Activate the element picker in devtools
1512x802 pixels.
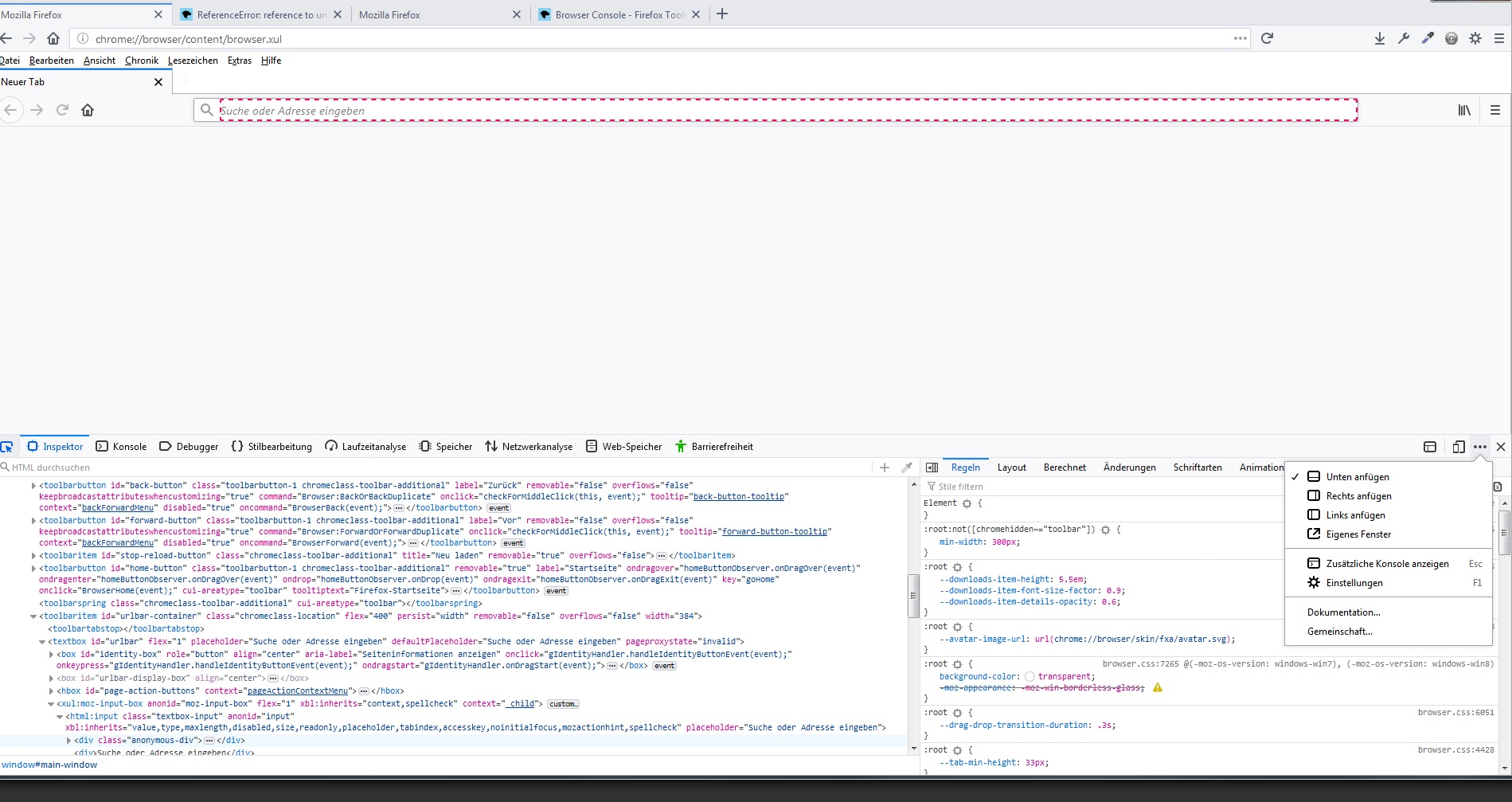(x=7, y=447)
